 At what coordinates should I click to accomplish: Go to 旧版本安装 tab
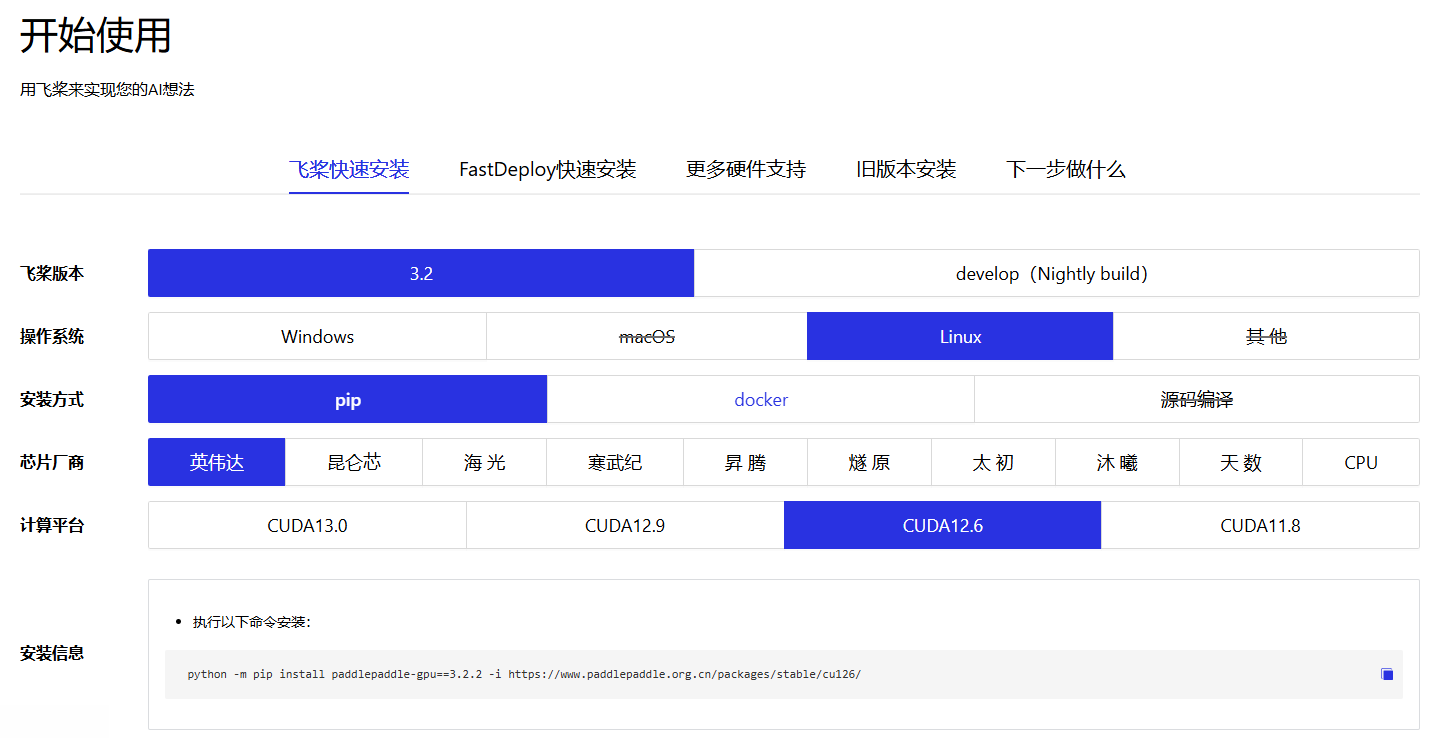906,169
